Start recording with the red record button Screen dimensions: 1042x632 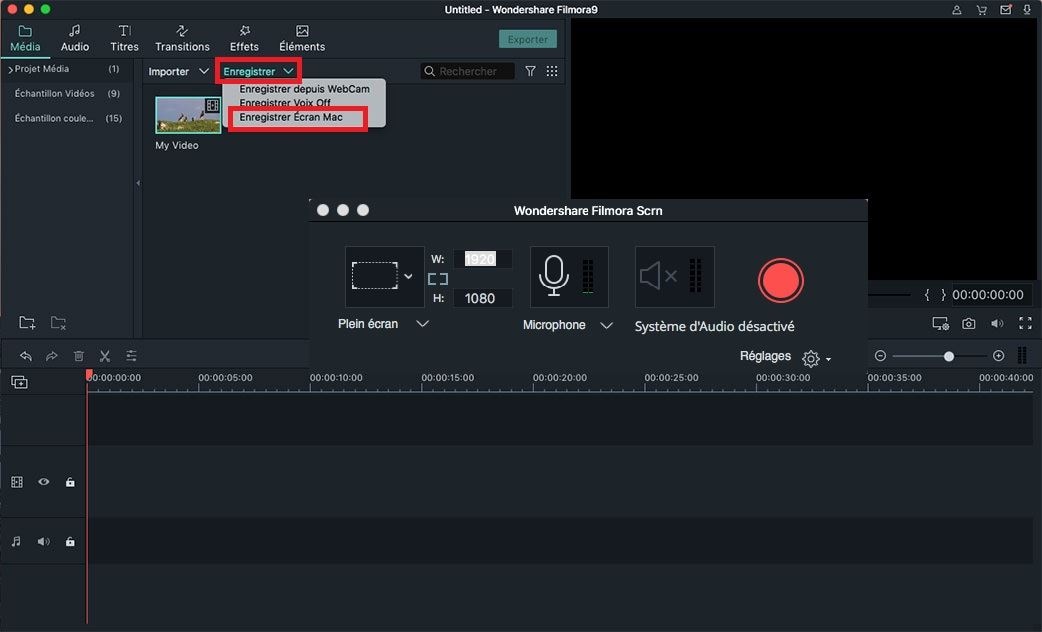781,280
